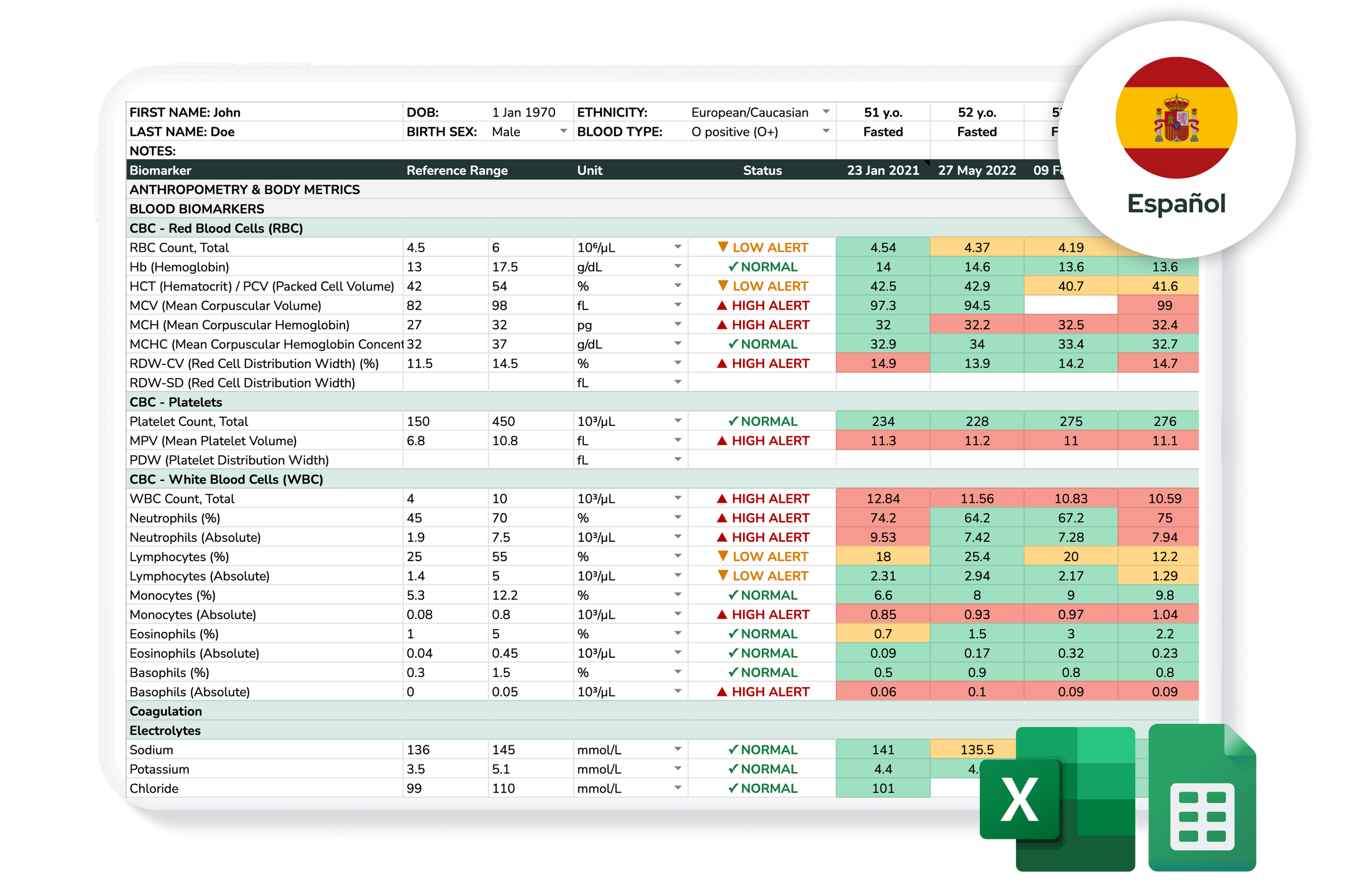Select the 23 Jan 2021 date header
The image size is (1348, 896).
tap(883, 170)
